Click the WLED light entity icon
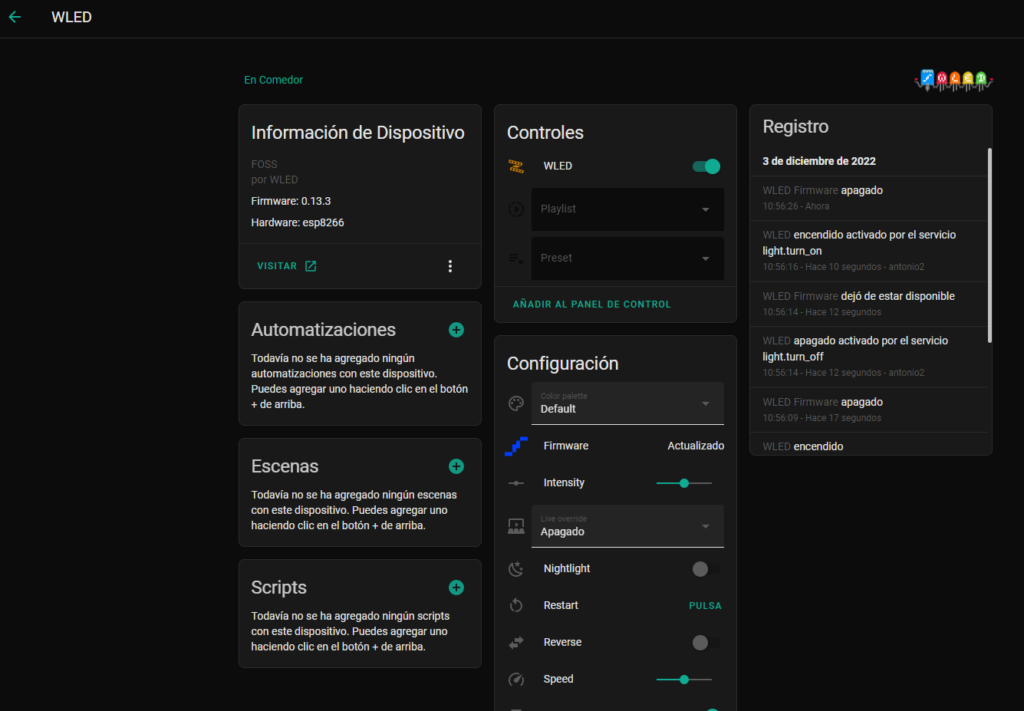Image resolution: width=1024 pixels, height=711 pixels. pyautogui.click(x=516, y=166)
